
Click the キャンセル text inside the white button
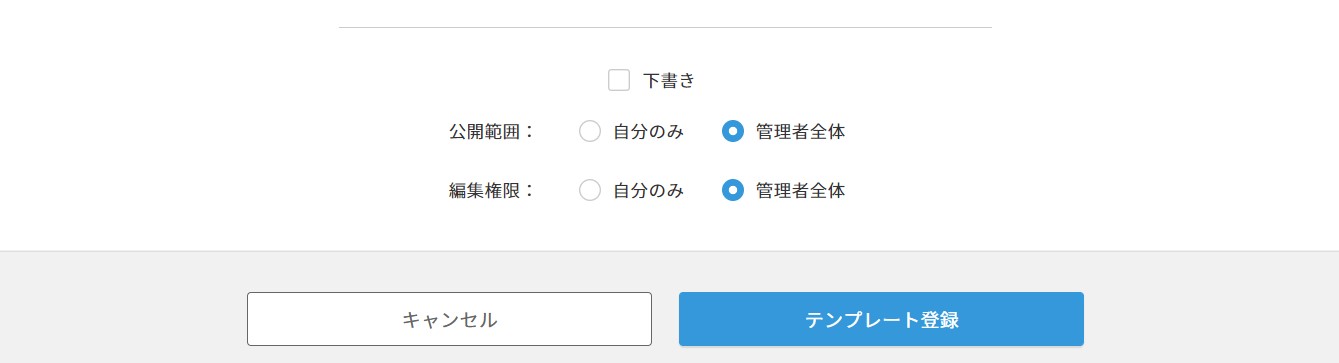tap(449, 320)
